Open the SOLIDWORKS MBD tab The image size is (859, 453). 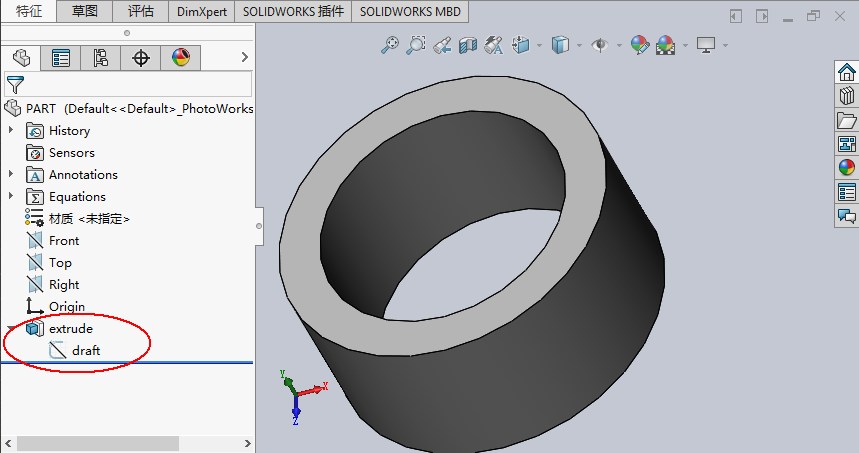tap(410, 11)
